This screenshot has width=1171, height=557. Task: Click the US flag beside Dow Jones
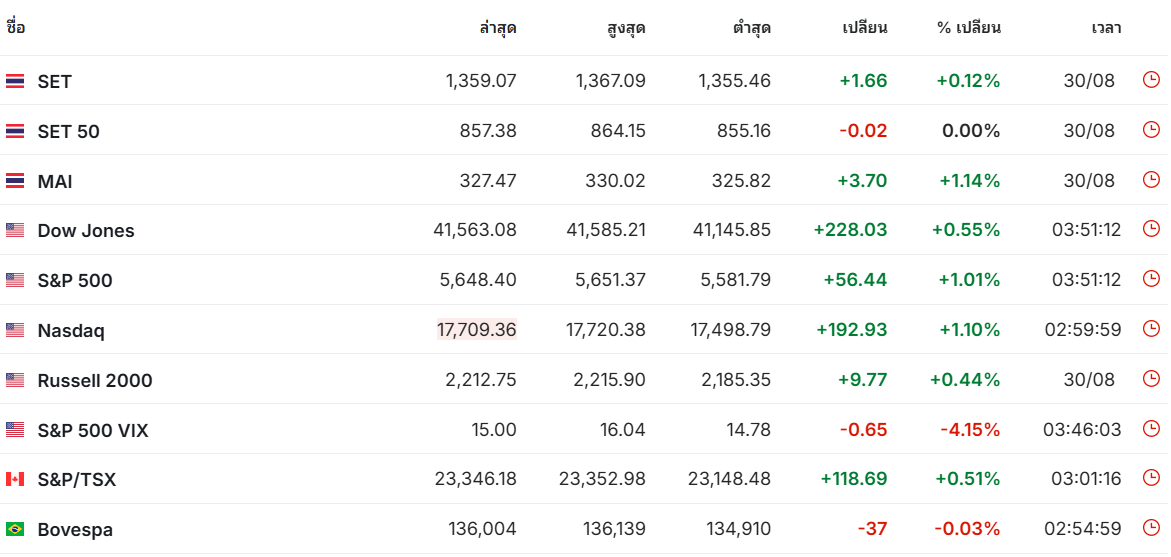(15, 230)
